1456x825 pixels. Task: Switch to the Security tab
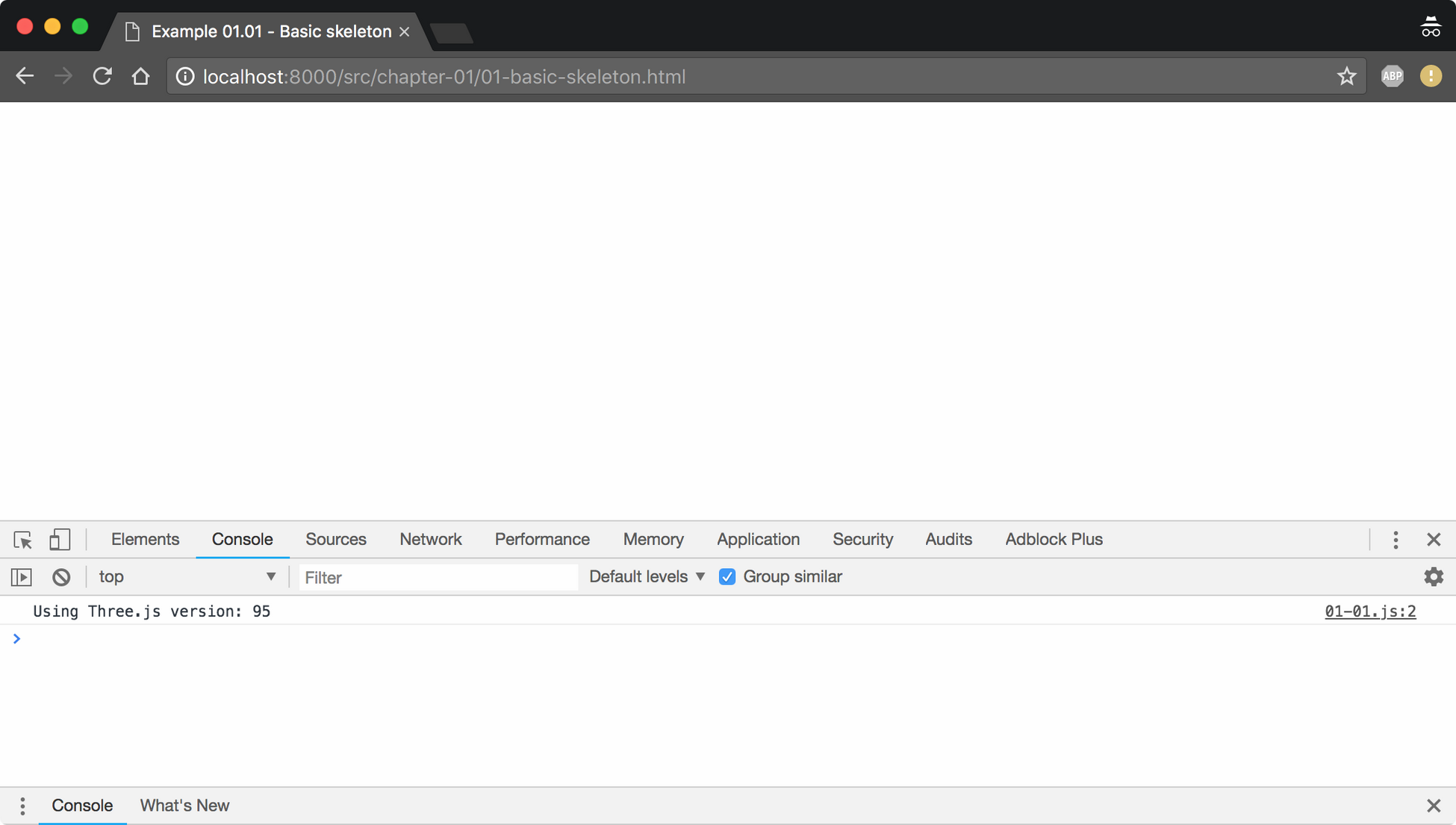[862, 540]
